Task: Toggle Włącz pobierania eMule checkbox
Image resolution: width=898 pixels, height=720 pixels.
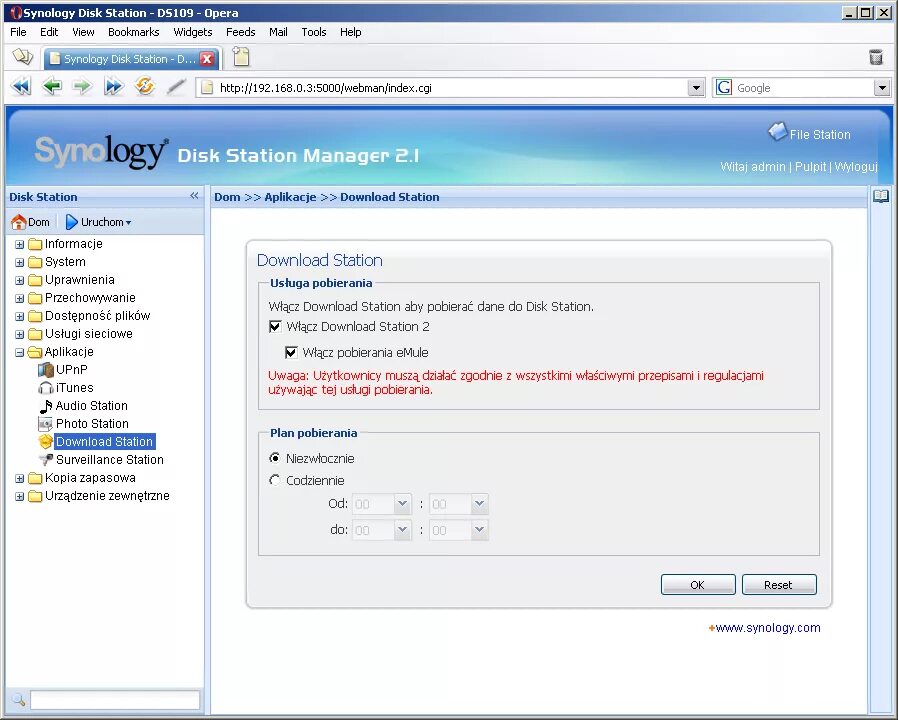Action: pyautogui.click(x=291, y=352)
